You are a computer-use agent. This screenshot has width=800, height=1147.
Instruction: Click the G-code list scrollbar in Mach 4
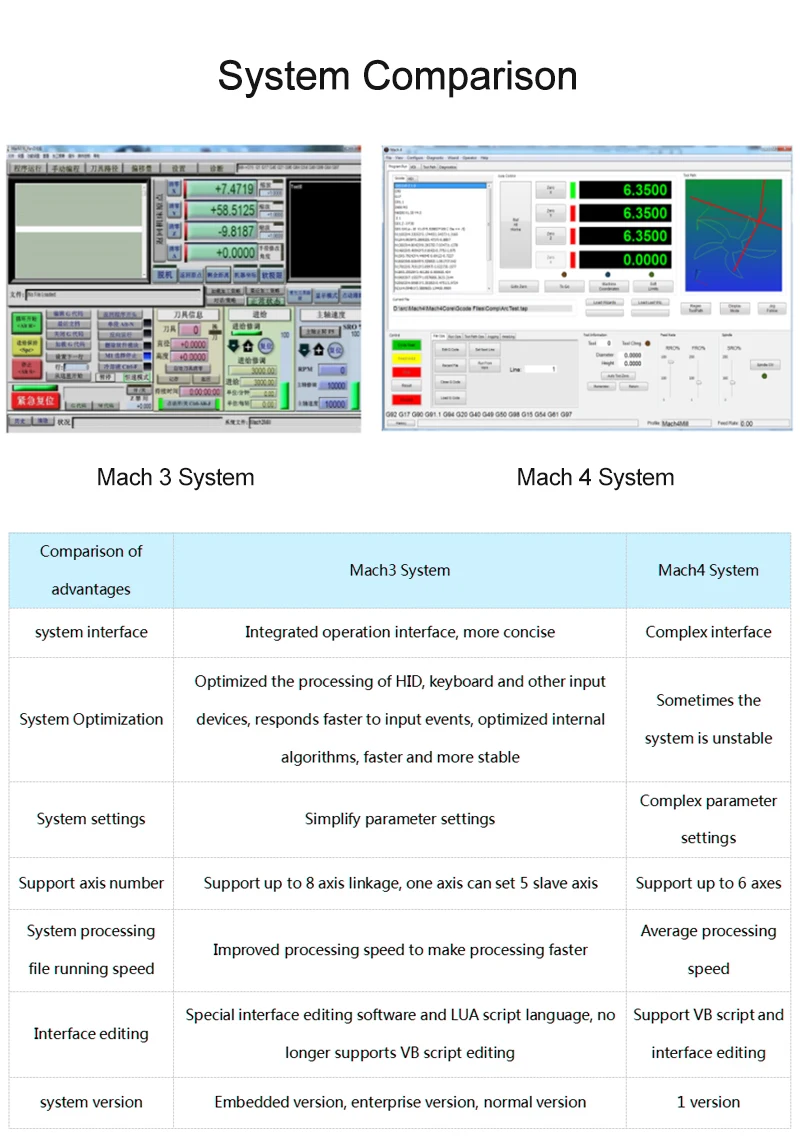click(x=489, y=237)
